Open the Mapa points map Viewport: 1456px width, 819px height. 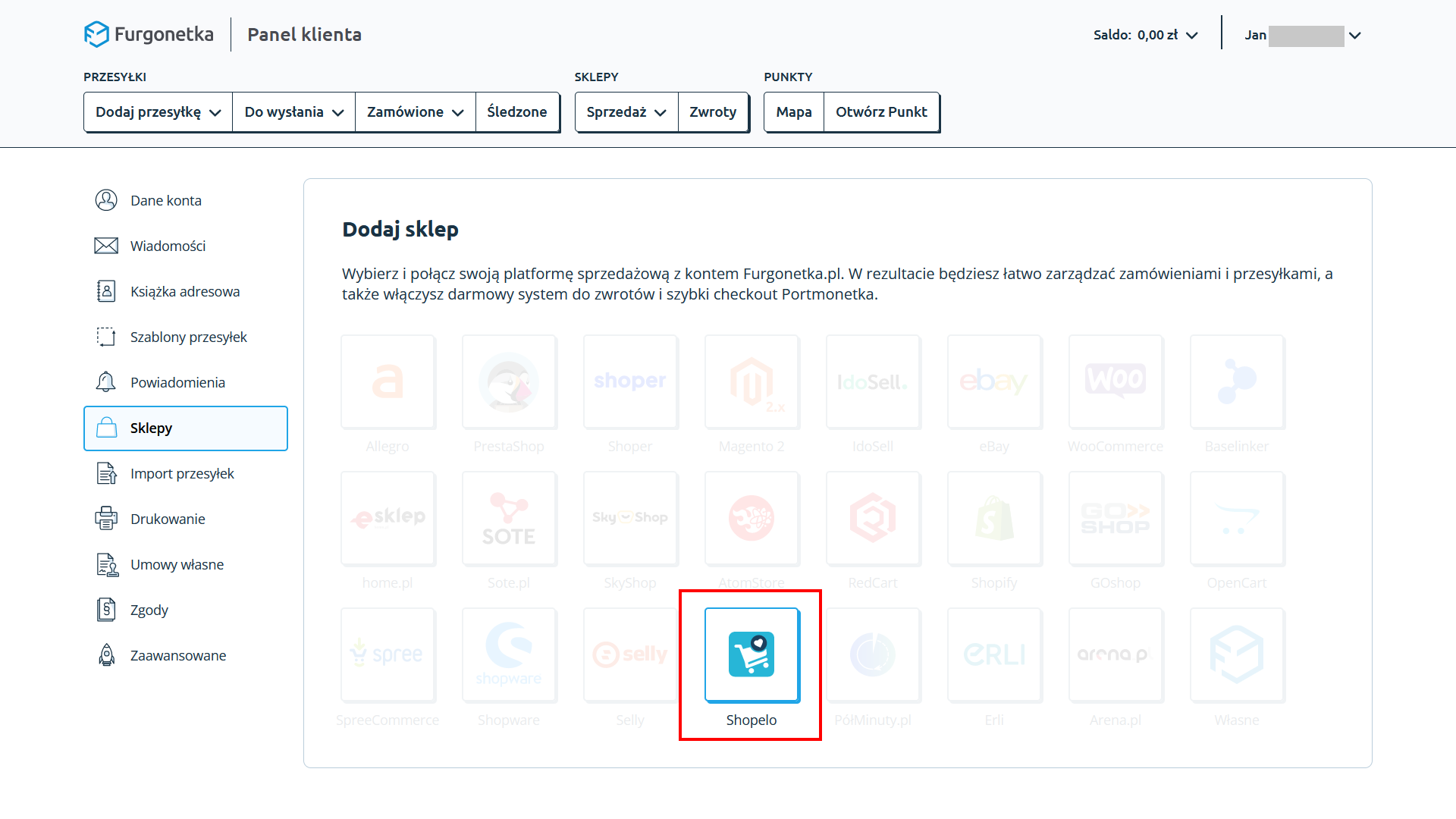coord(794,112)
